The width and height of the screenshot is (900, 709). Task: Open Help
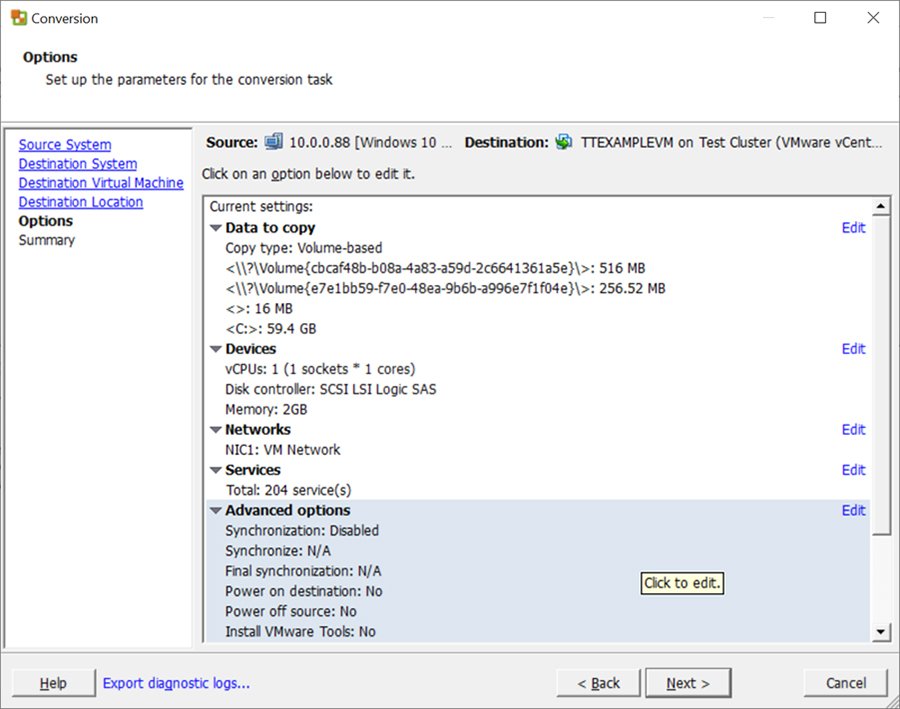(53, 683)
